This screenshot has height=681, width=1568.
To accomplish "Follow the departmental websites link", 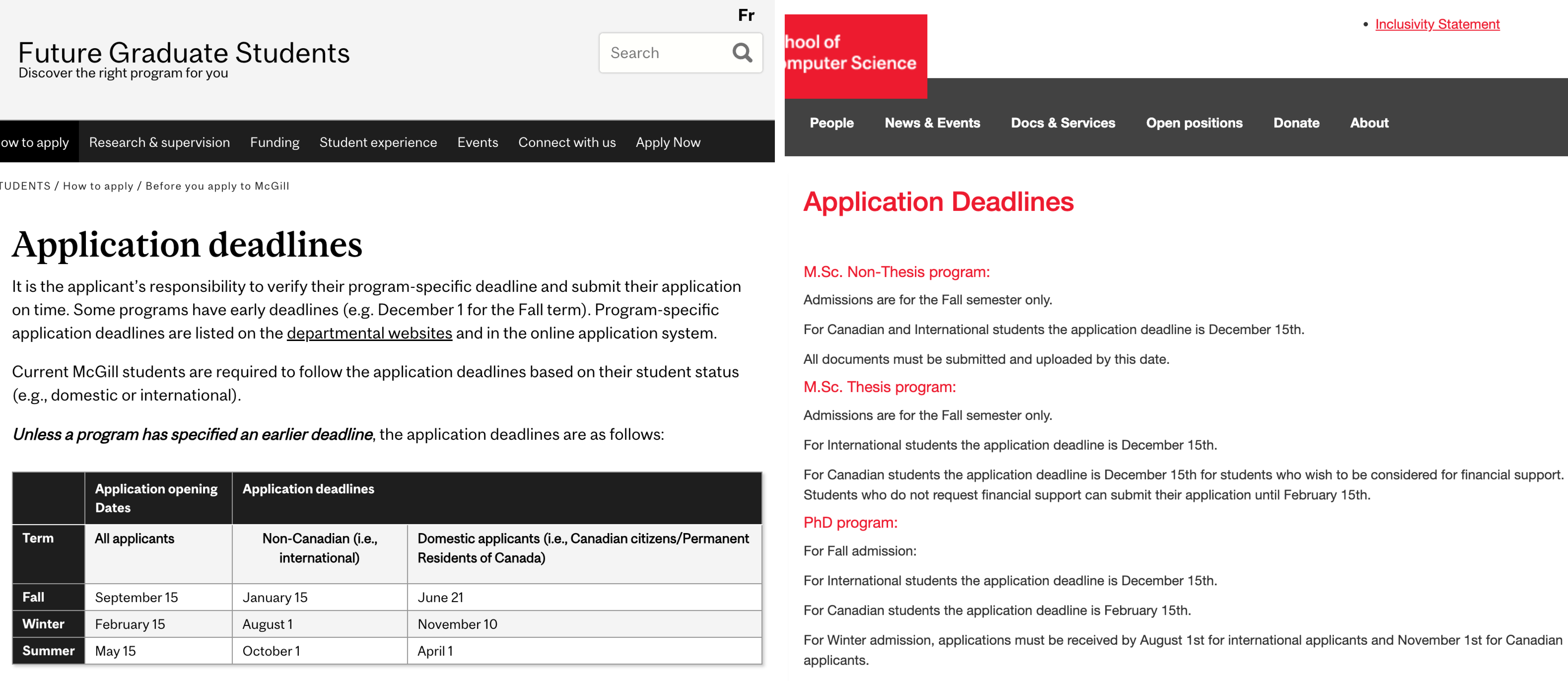I will coord(369,334).
